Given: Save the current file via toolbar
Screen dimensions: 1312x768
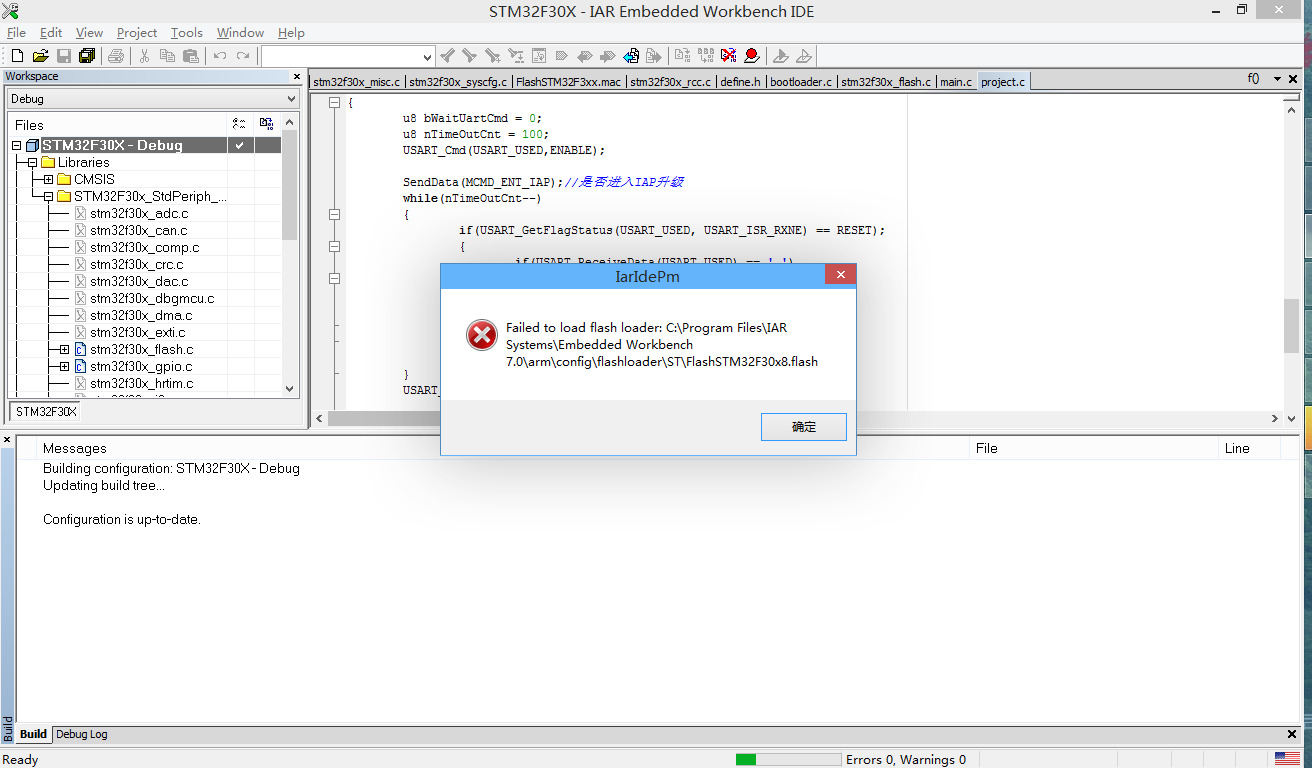Looking at the screenshot, I should 63,56.
